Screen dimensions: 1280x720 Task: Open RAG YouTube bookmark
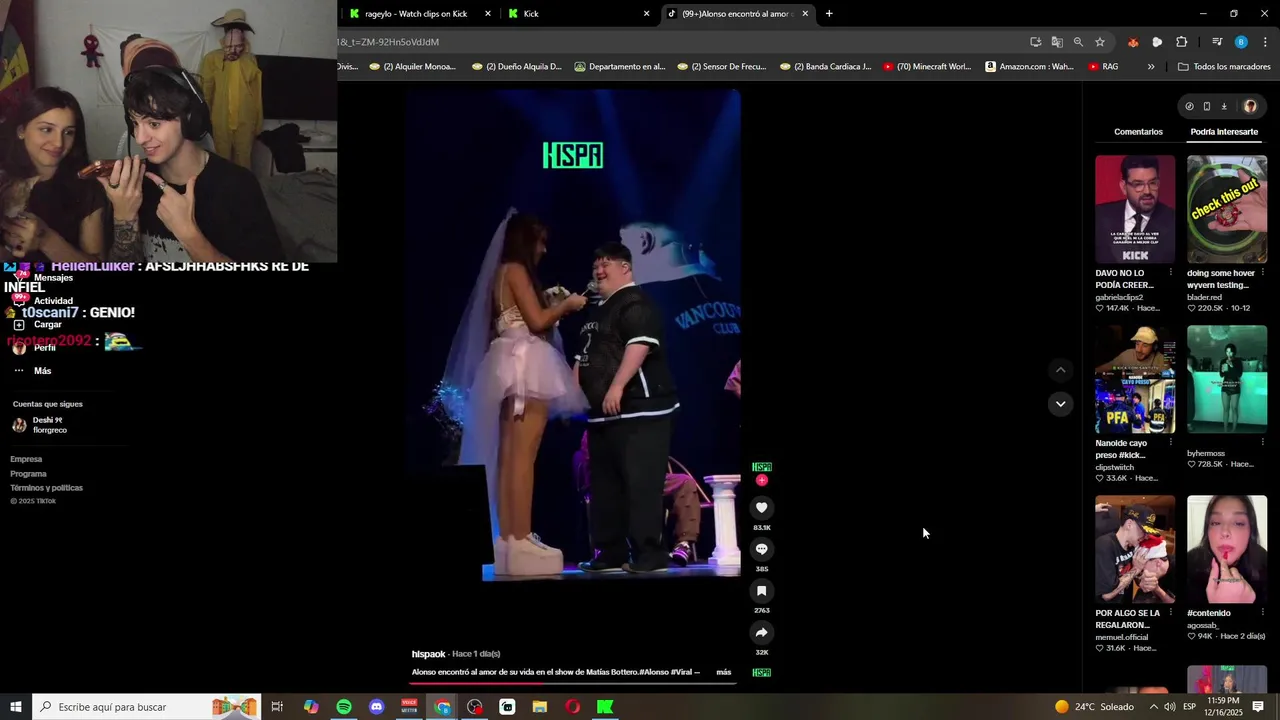coord(1103,67)
